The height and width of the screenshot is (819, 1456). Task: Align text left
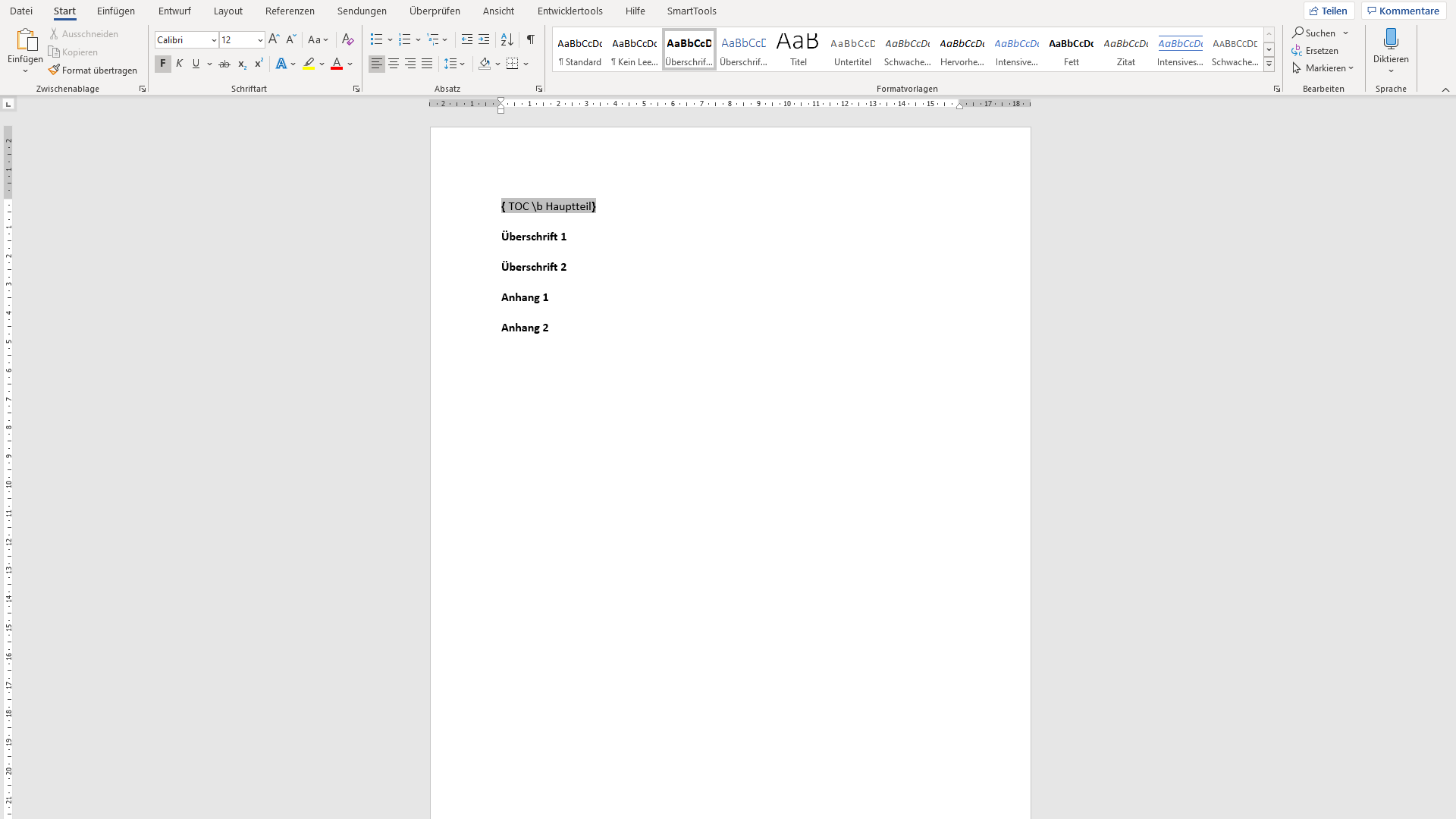(377, 64)
